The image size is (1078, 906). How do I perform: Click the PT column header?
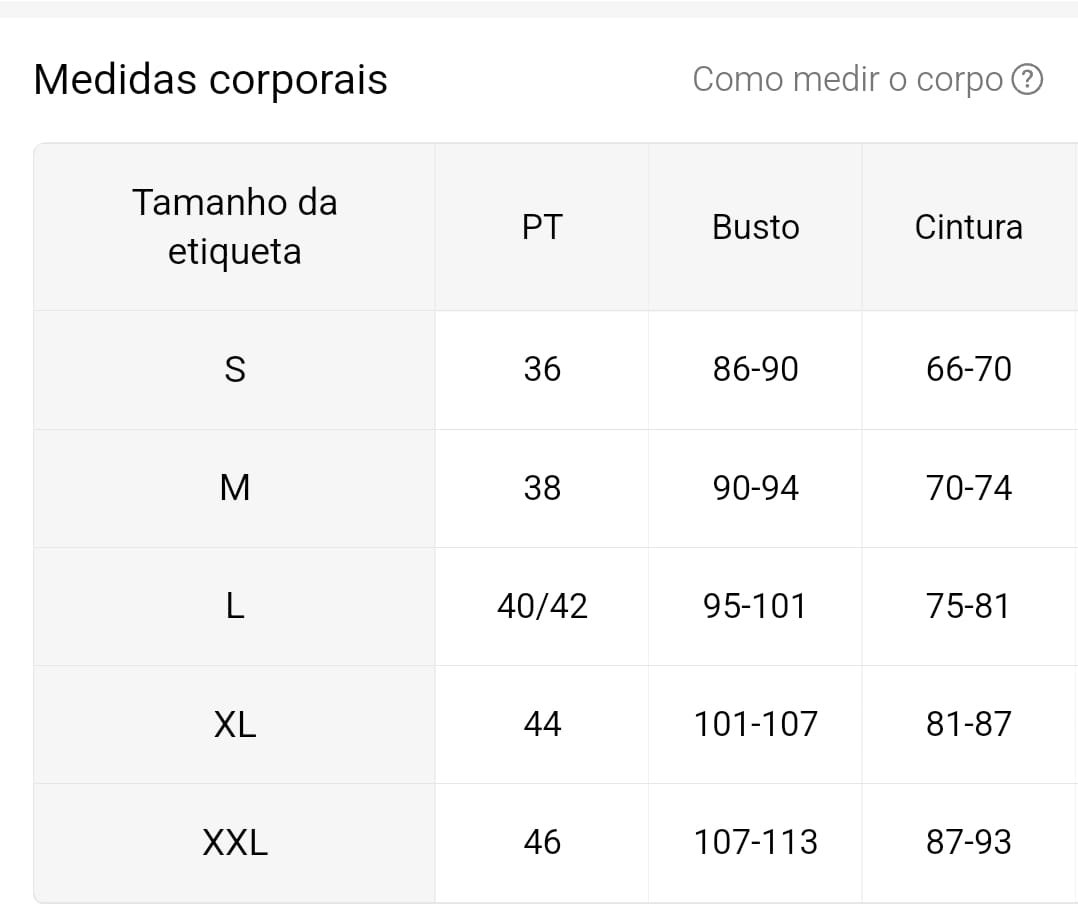[542, 227]
